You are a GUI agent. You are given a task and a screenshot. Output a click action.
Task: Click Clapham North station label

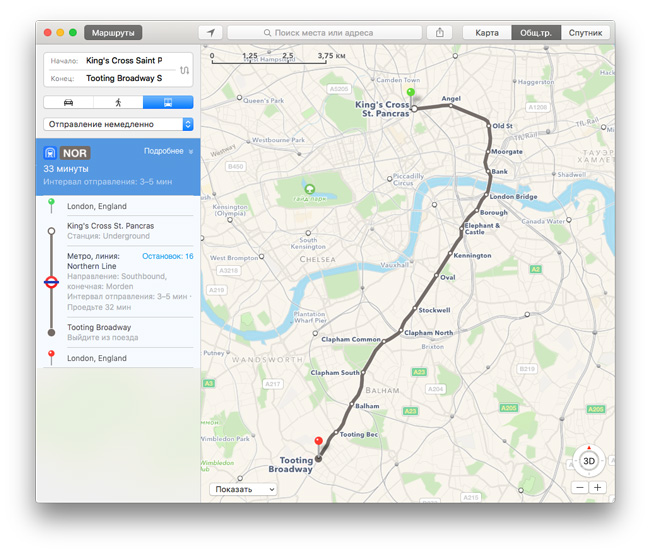click(x=428, y=333)
